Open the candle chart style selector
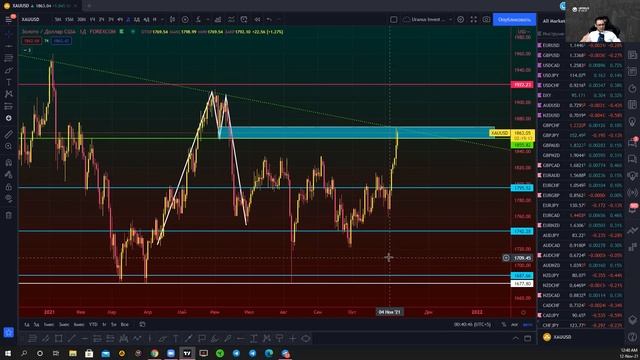 (172, 19)
